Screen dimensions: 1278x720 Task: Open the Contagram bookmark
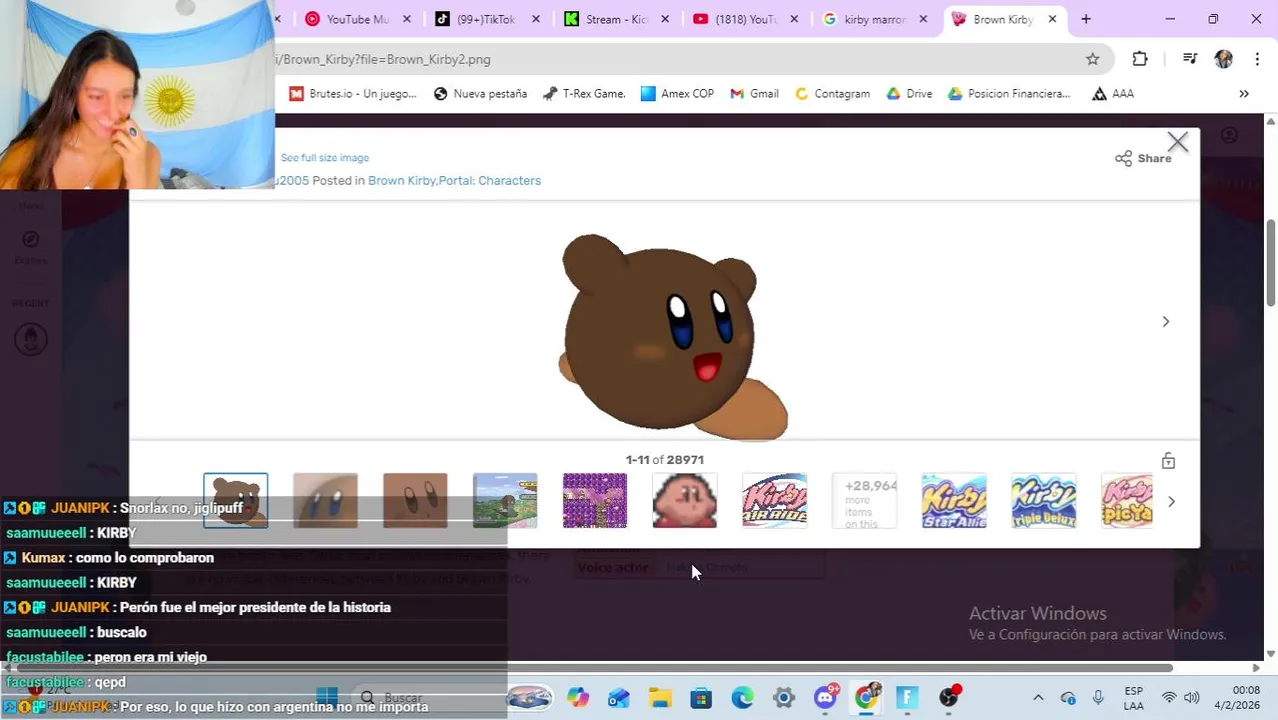coord(832,93)
